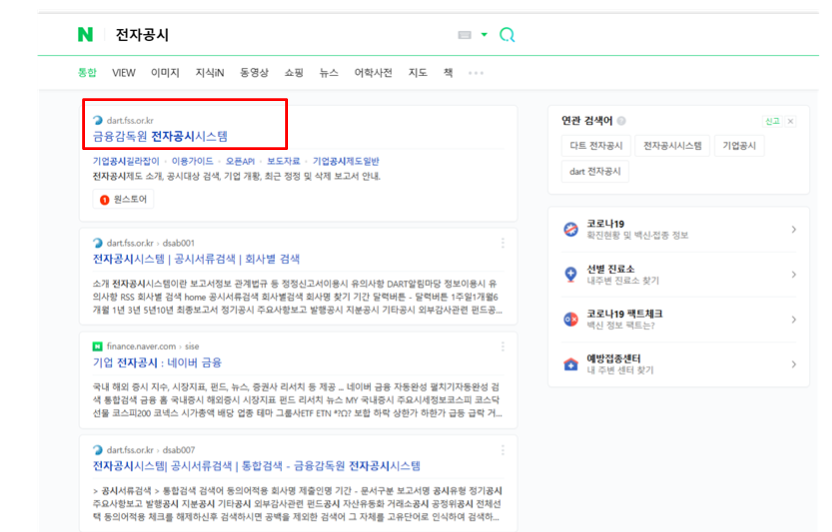Image resolution: width=832 pixels, height=532 pixels.
Task: Click the red 원스토어 icon
Action: [105, 200]
